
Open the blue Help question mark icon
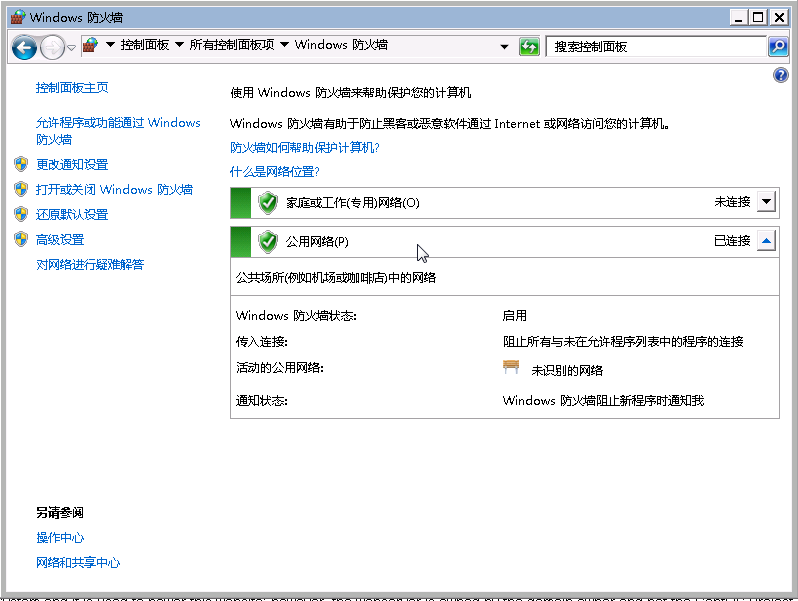(780, 75)
